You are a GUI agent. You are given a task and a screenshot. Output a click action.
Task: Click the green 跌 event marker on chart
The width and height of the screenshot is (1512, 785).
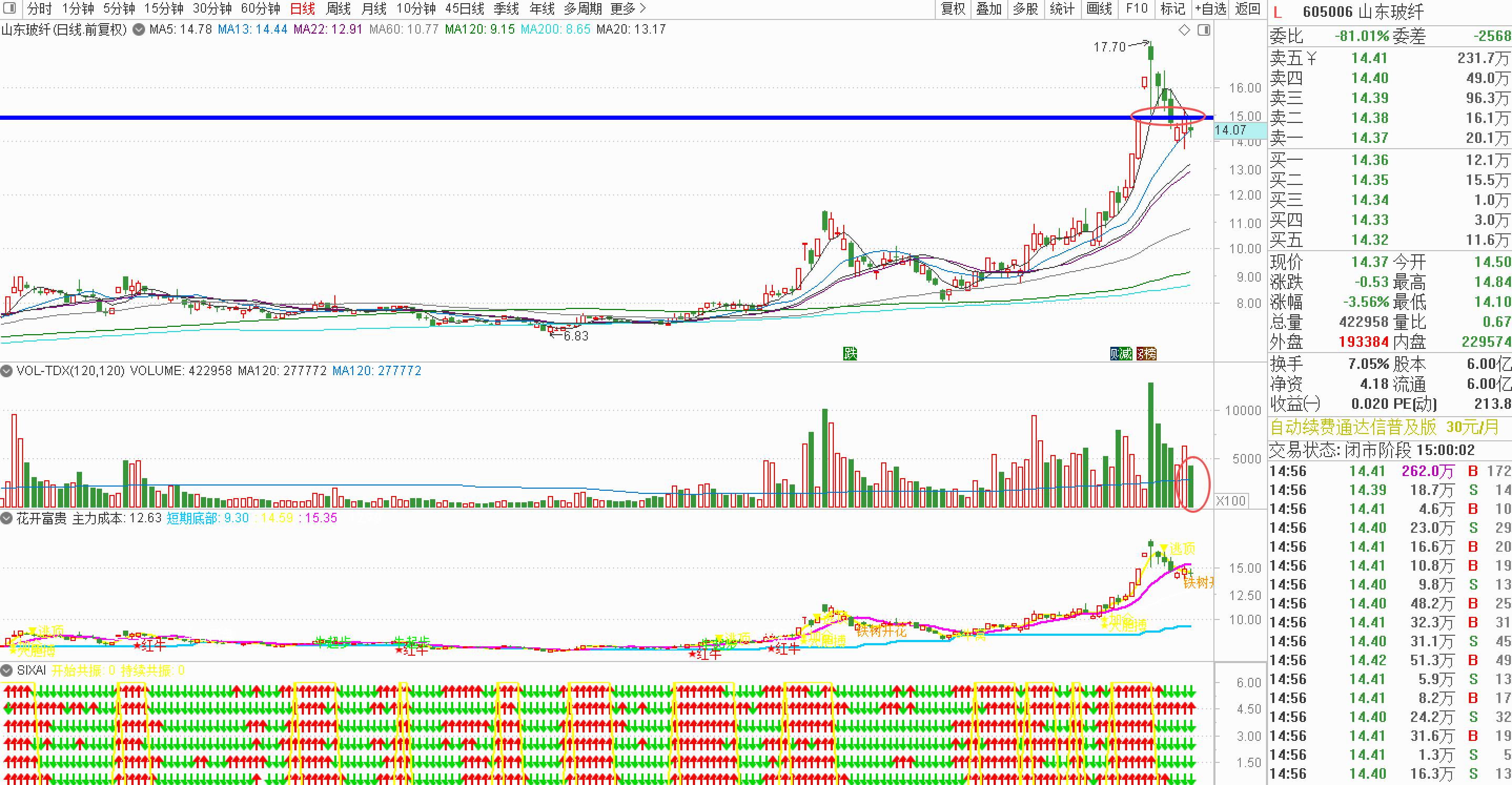point(850,354)
